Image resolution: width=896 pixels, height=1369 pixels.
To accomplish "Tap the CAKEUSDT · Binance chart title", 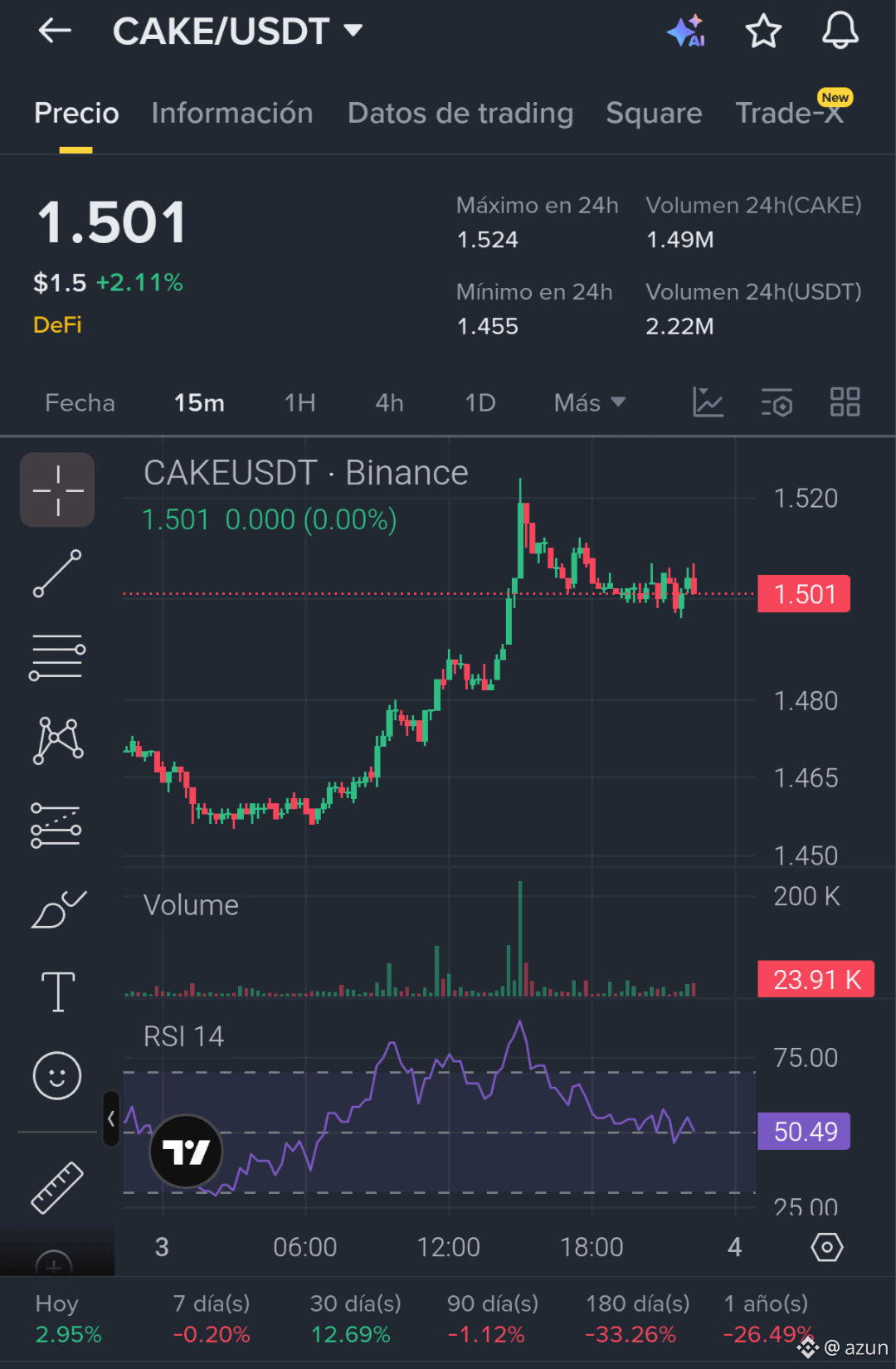I will 306,473.
